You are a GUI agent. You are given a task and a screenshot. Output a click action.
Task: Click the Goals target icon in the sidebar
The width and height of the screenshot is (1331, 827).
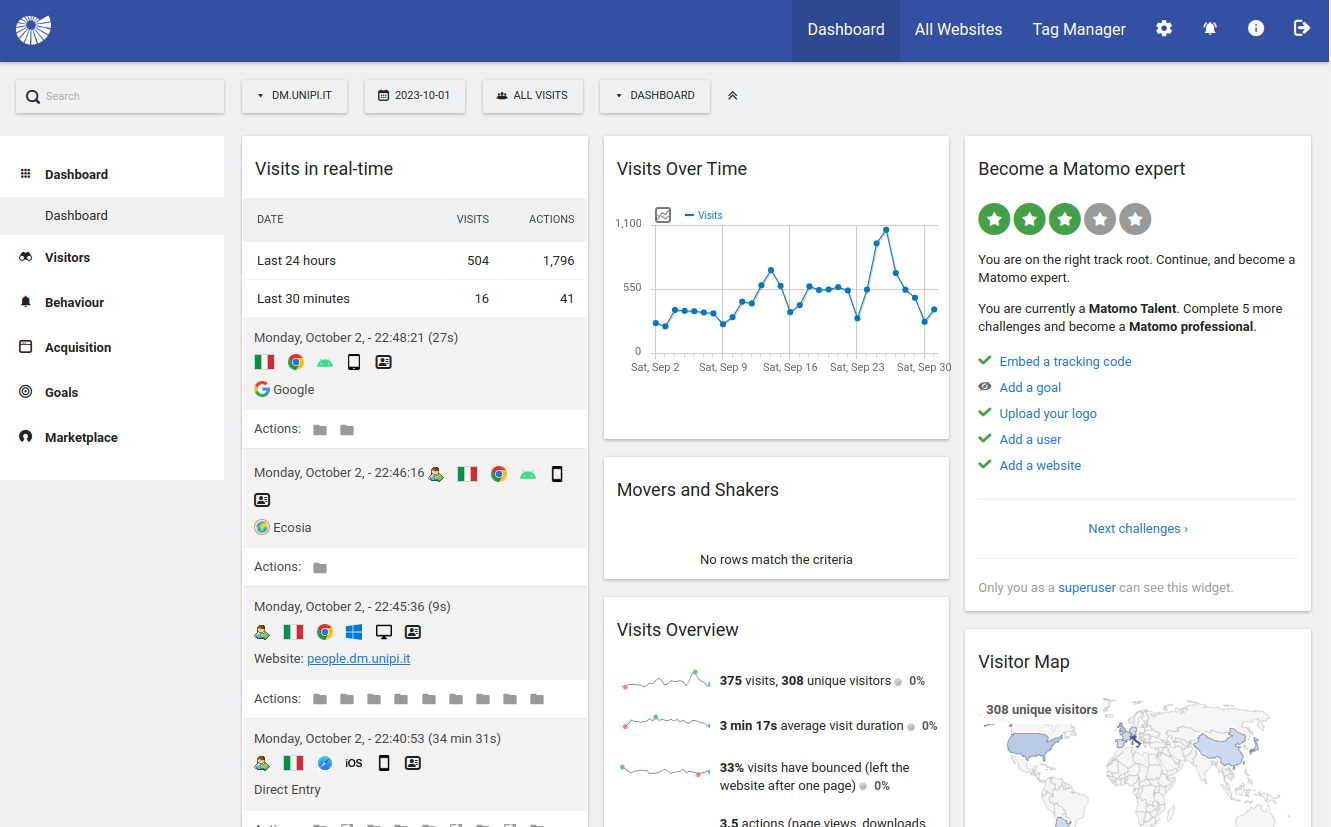tap(26, 392)
